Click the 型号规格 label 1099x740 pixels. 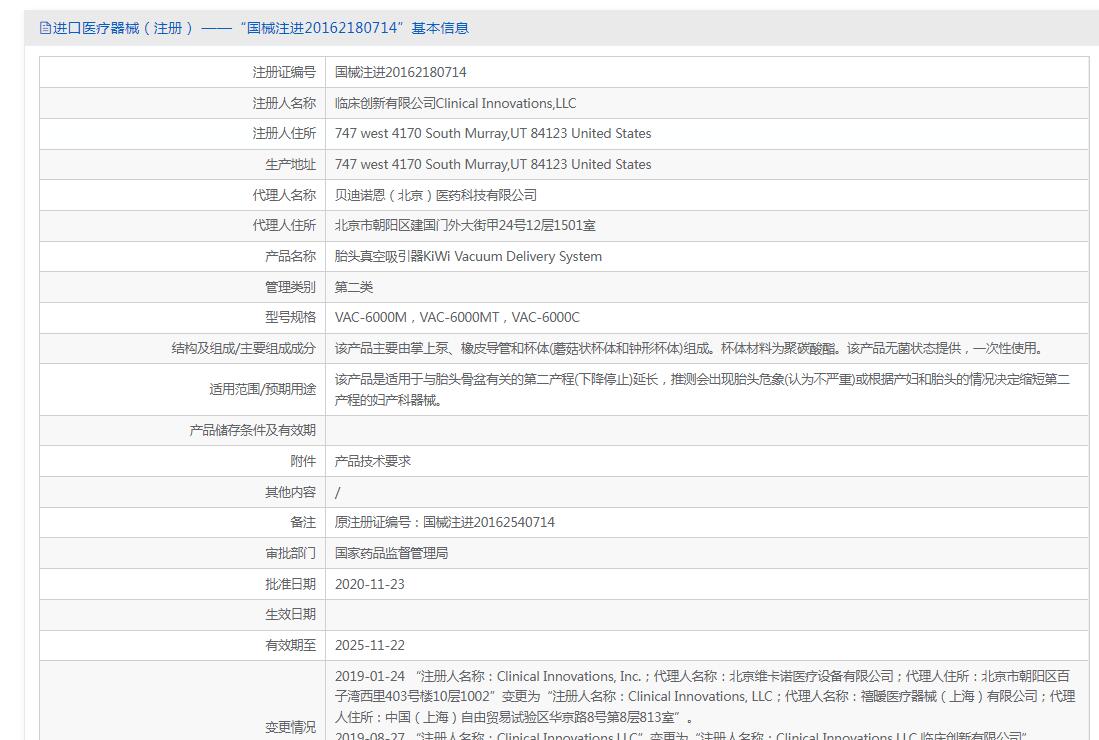tap(290, 317)
